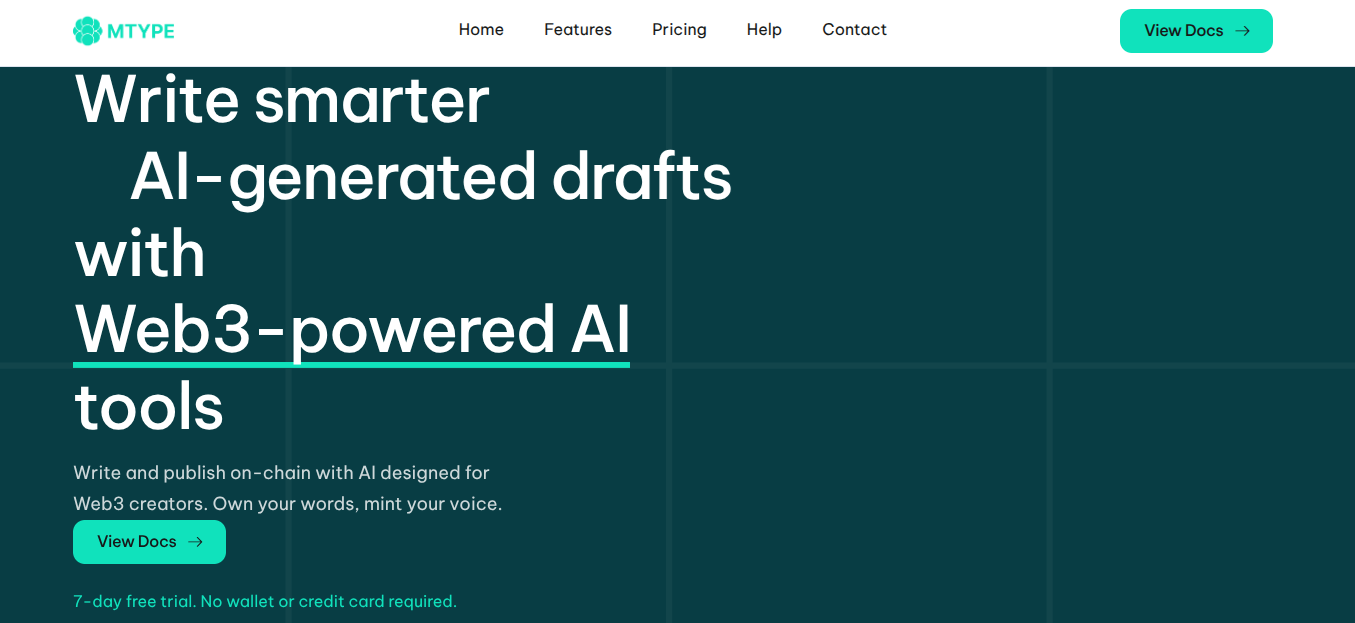Click the "Own your words, mint your voice" sentence

(357, 504)
